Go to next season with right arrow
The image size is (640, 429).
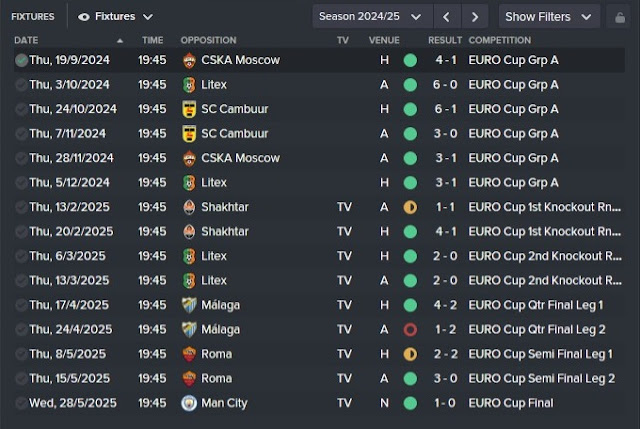475,17
